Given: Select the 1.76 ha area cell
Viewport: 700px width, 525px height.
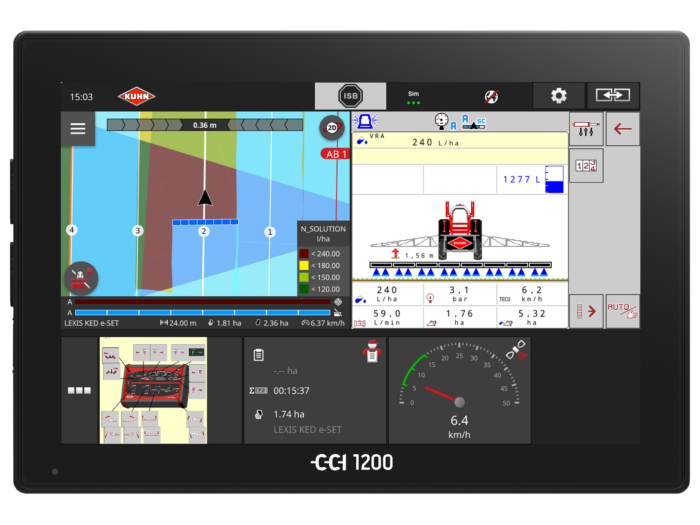Looking at the screenshot, I should [x=459, y=317].
